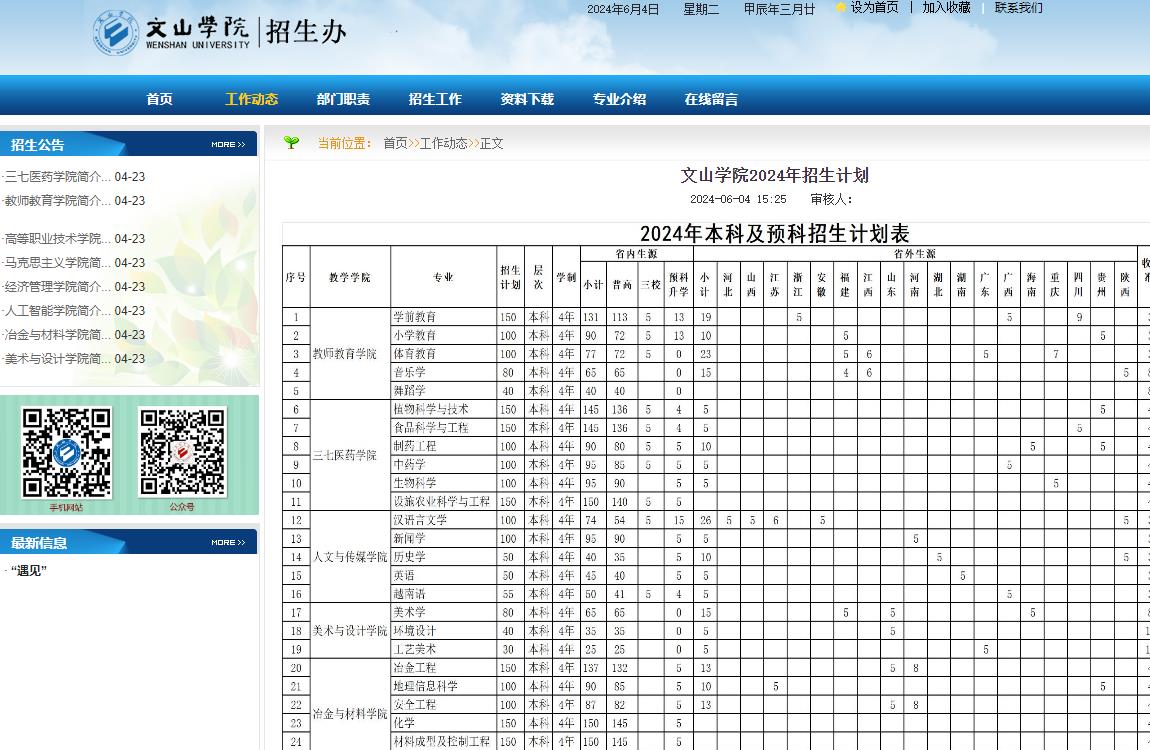Click the star icon beside 设为首页

tap(840, 7)
